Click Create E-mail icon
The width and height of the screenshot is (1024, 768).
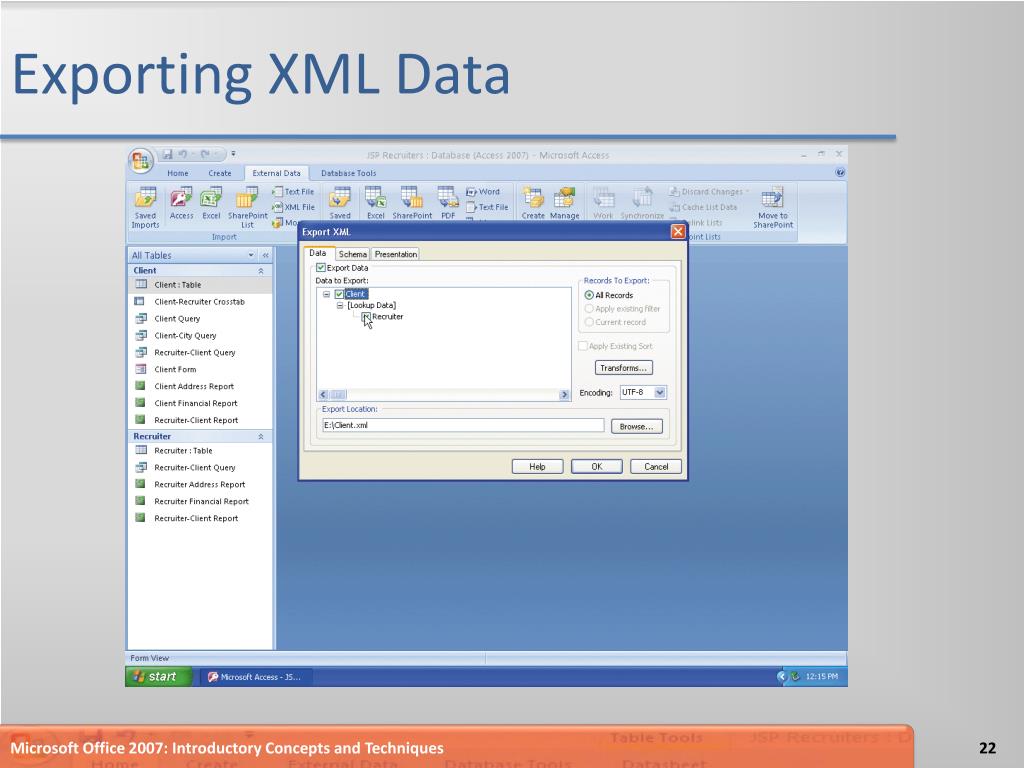click(x=533, y=203)
